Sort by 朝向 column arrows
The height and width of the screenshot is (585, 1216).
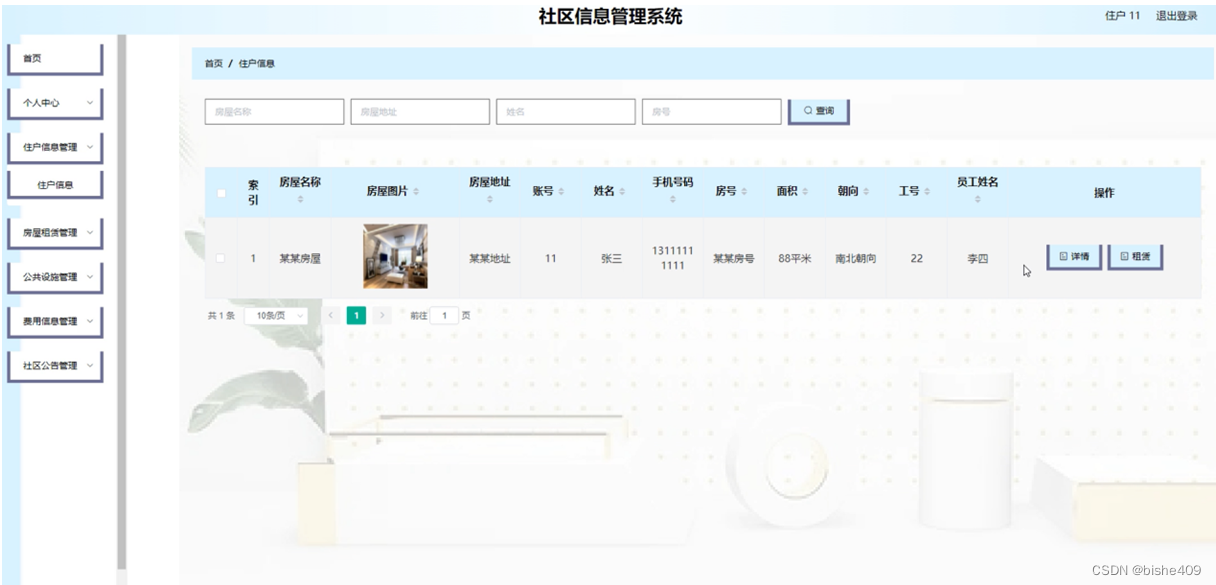pyautogui.click(x=866, y=192)
